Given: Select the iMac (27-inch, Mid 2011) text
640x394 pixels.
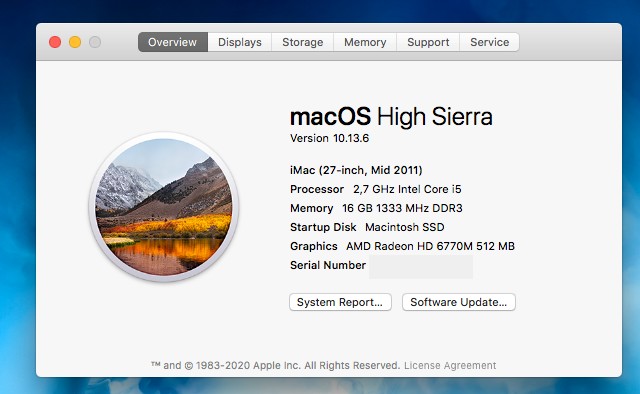Looking at the screenshot, I should 356,170.
